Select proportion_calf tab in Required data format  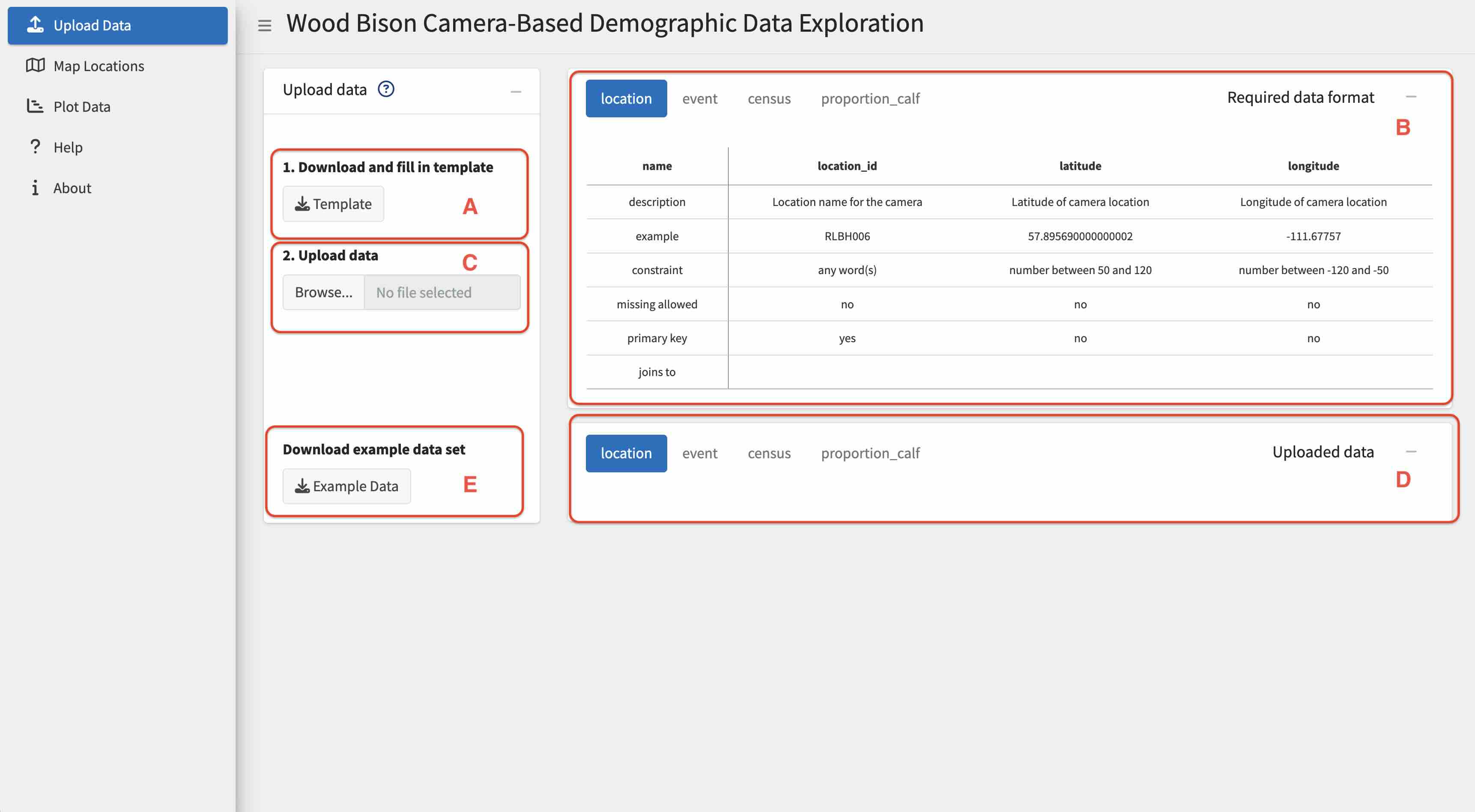click(x=870, y=99)
